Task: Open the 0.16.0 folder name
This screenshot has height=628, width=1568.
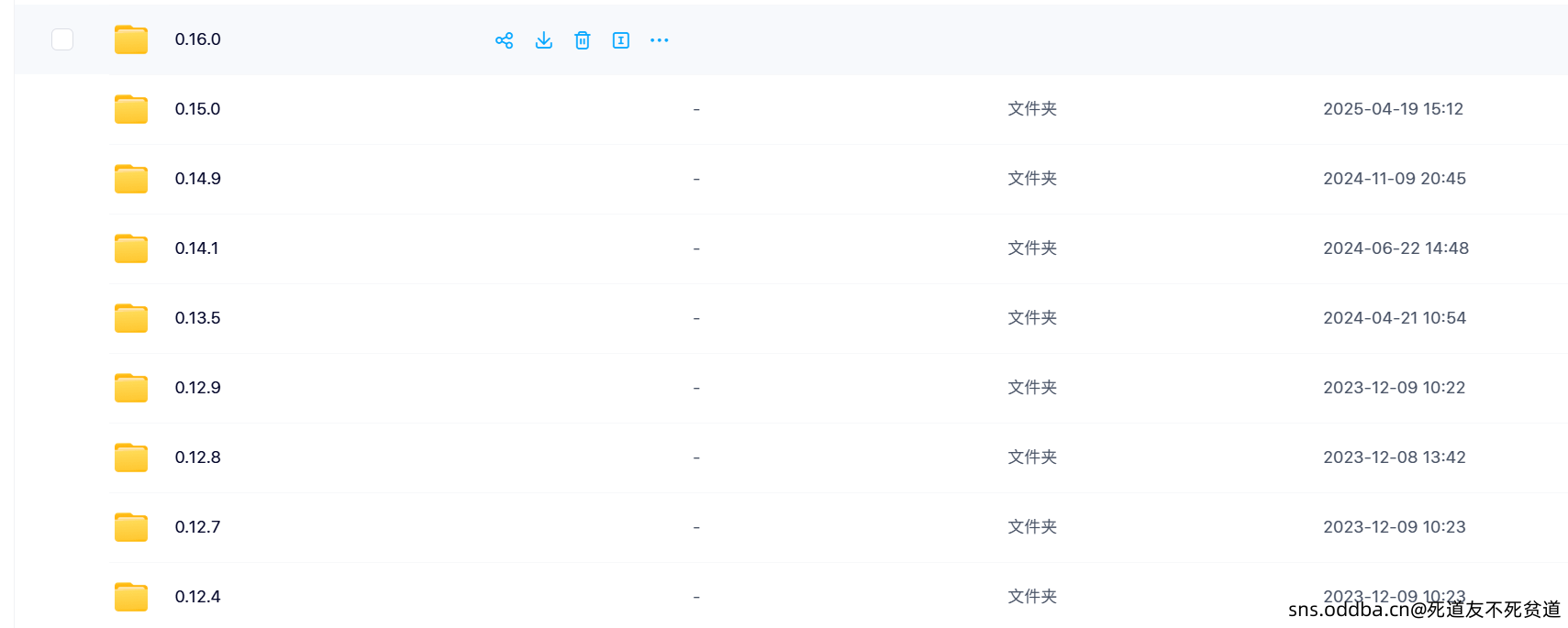Action: (x=198, y=39)
